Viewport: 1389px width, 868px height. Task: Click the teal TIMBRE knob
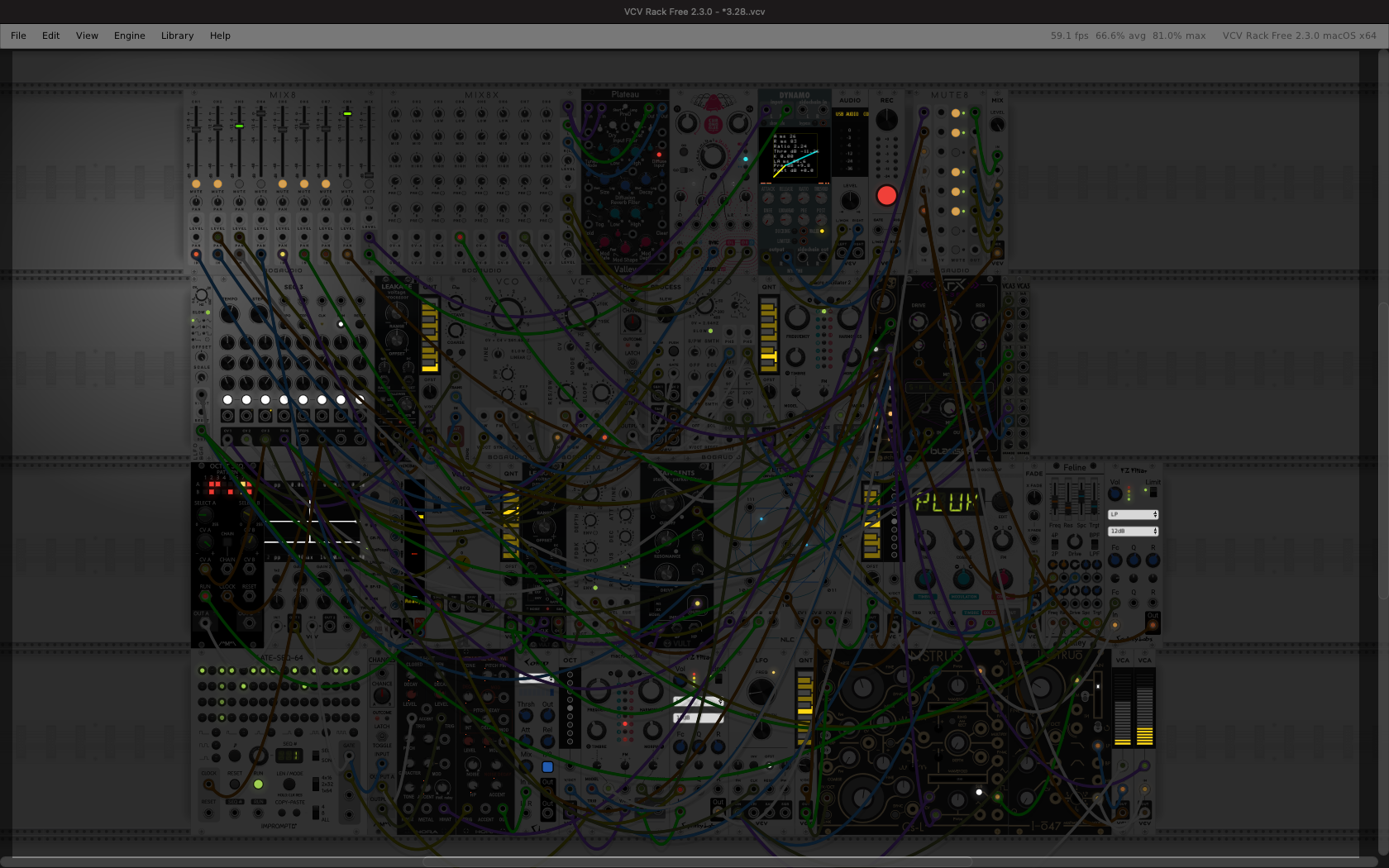pyautogui.click(x=925, y=579)
